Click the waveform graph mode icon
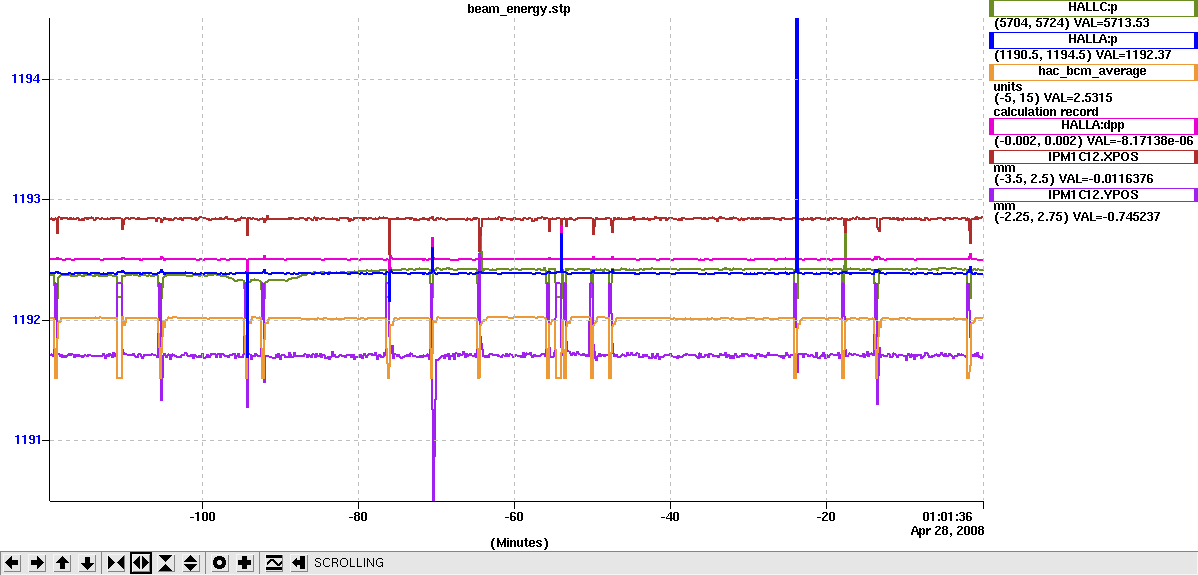The height and width of the screenshot is (575, 1198). coord(274,564)
